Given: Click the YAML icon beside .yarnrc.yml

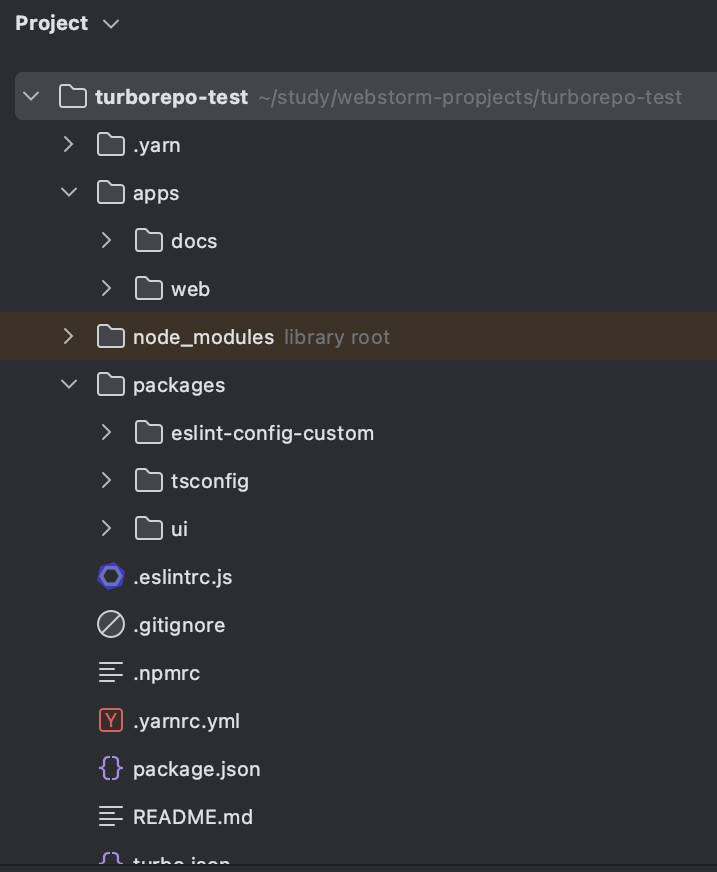Looking at the screenshot, I should click(110, 721).
